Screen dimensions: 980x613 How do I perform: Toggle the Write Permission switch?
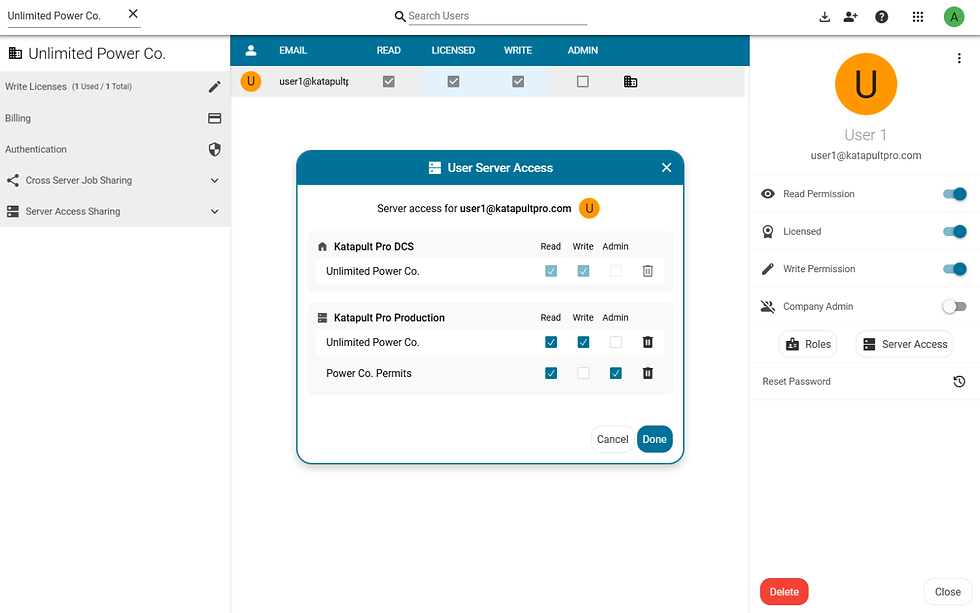point(954,269)
